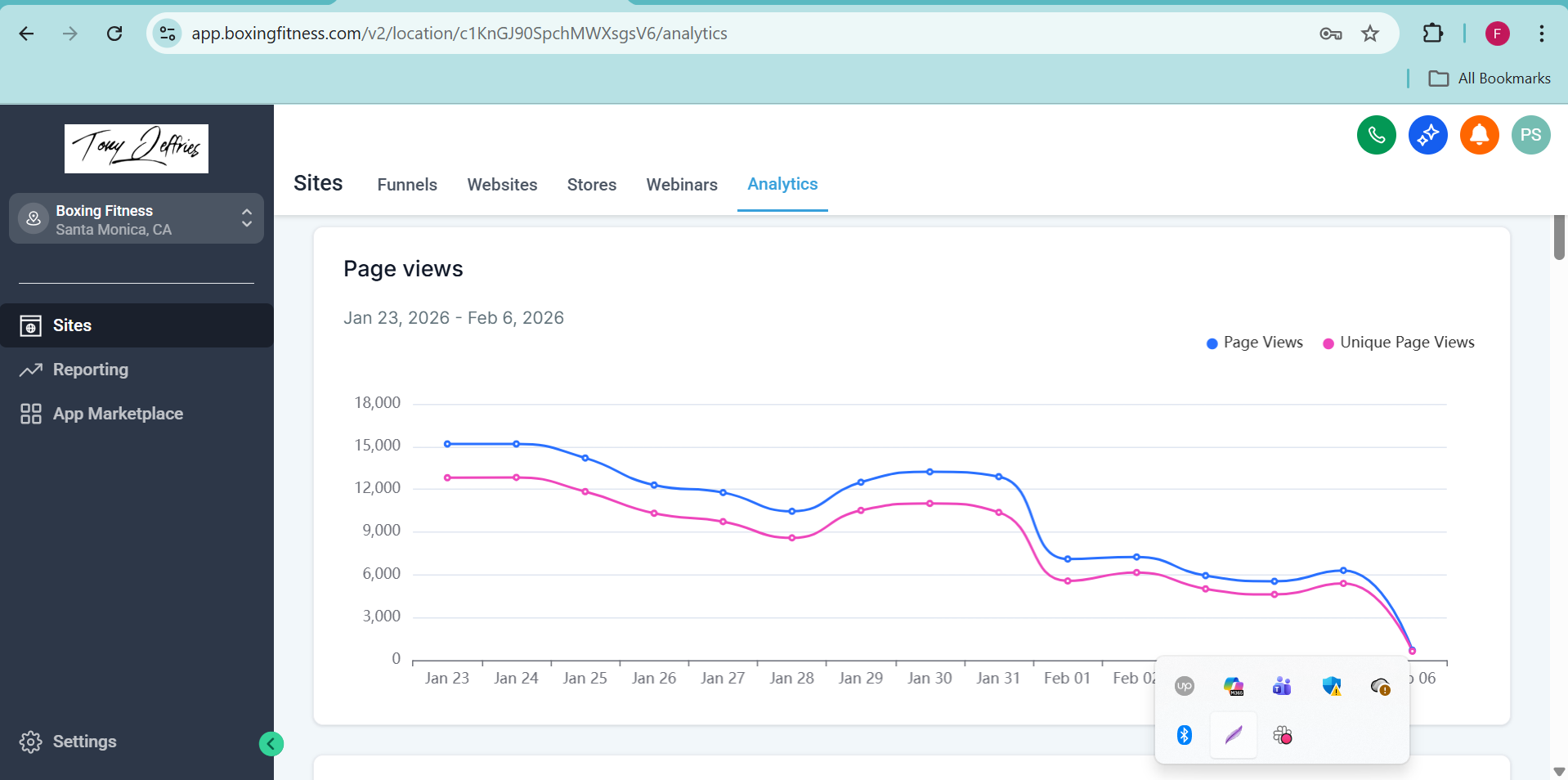Image resolution: width=1568 pixels, height=780 pixels.
Task: Open the All Bookmarks folder
Action: click(x=1490, y=78)
